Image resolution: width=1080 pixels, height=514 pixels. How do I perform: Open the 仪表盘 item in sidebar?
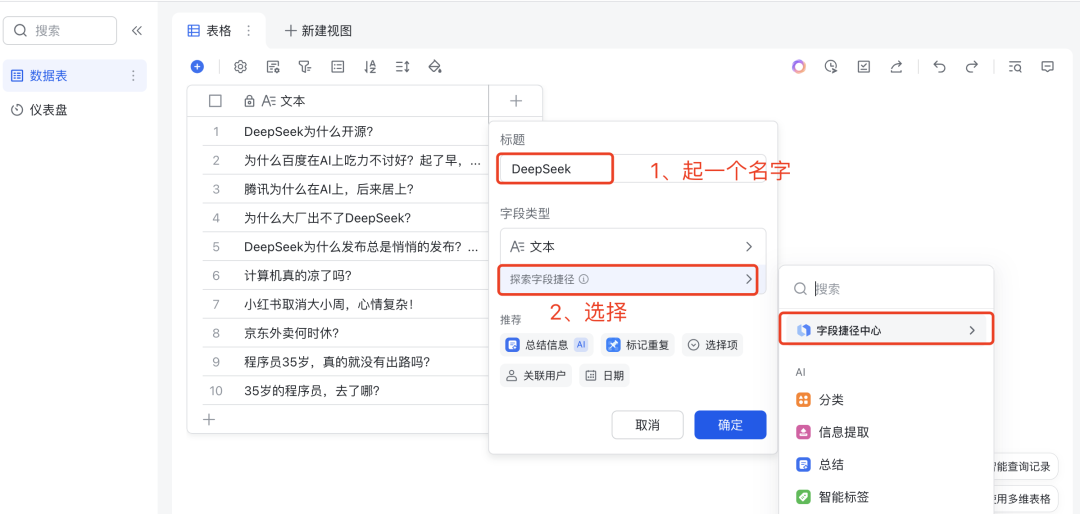point(74,110)
